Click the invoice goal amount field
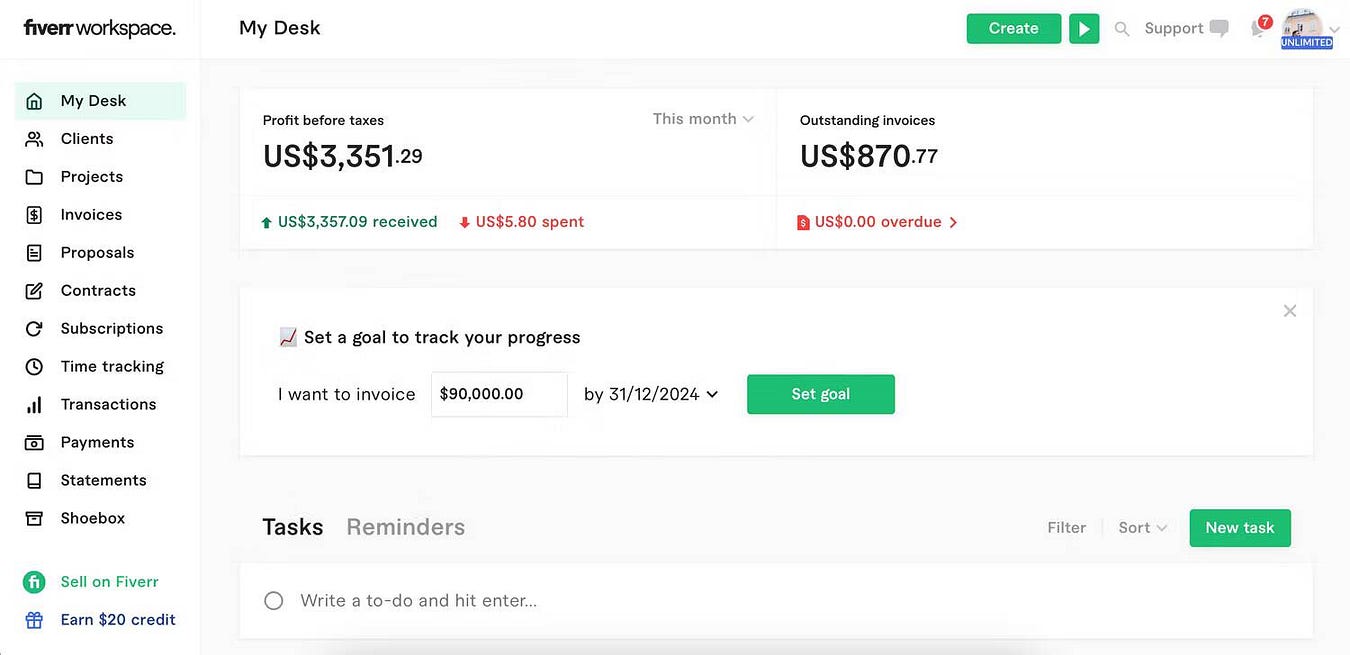This screenshot has width=1350, height=655. point(499,394)
